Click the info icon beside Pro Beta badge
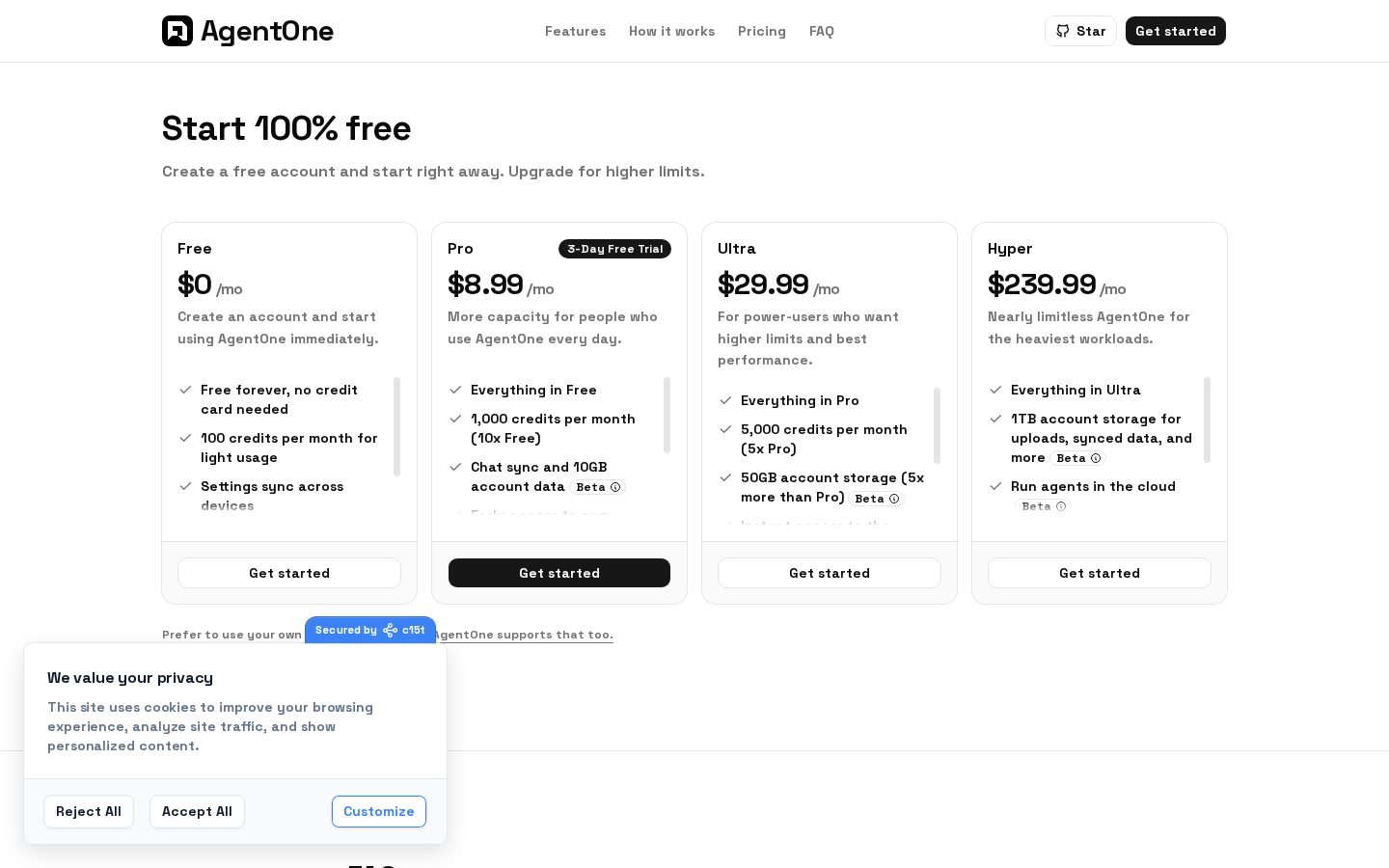Image resolution: width=1389 pixels, height=868 pixels. (x=615, y=487)
